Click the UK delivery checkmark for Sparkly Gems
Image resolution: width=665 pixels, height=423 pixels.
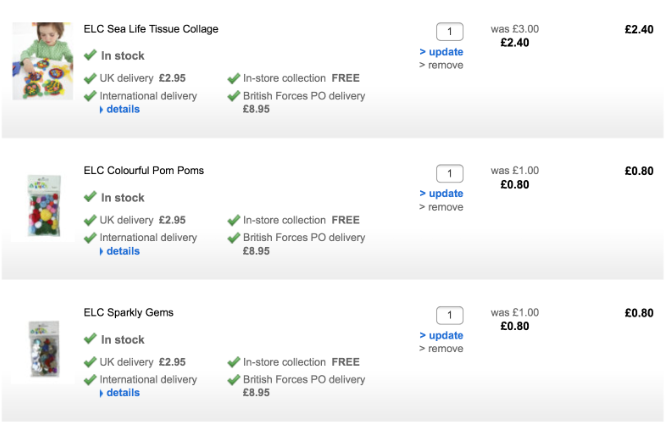90,362
